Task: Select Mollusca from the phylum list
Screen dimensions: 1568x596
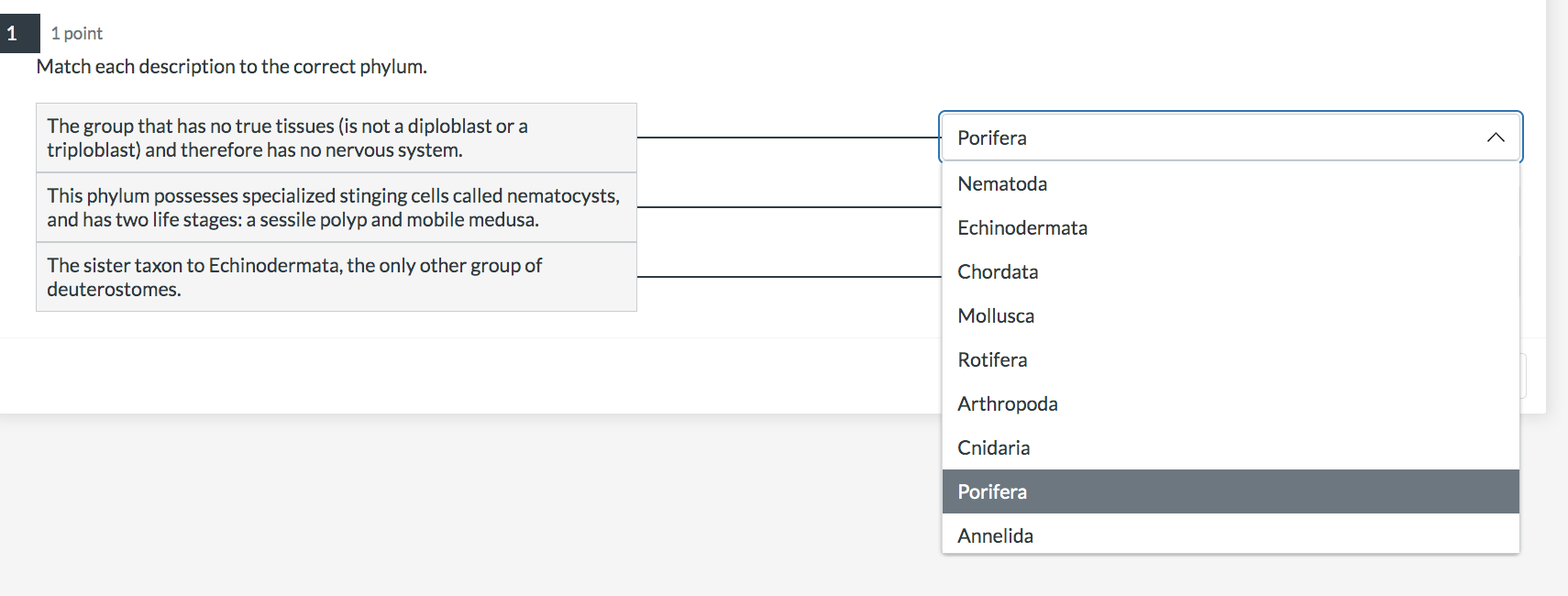Action: pos(996,315)
